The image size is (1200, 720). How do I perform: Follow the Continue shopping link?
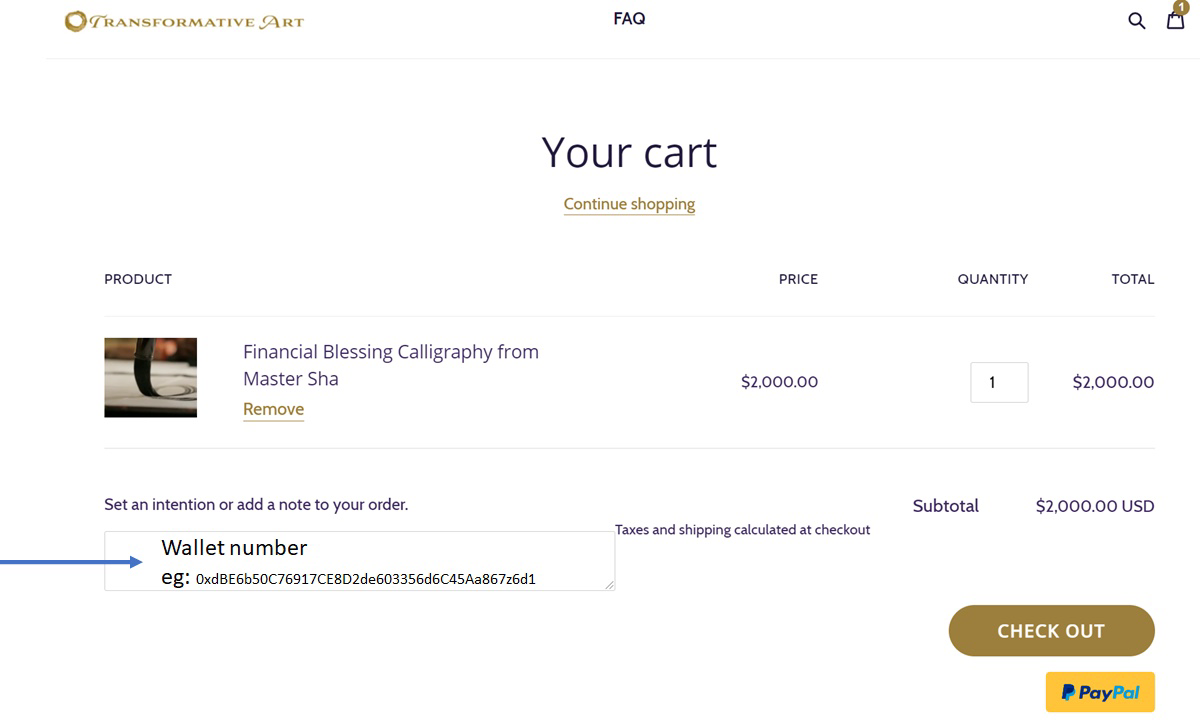[629, 204]
